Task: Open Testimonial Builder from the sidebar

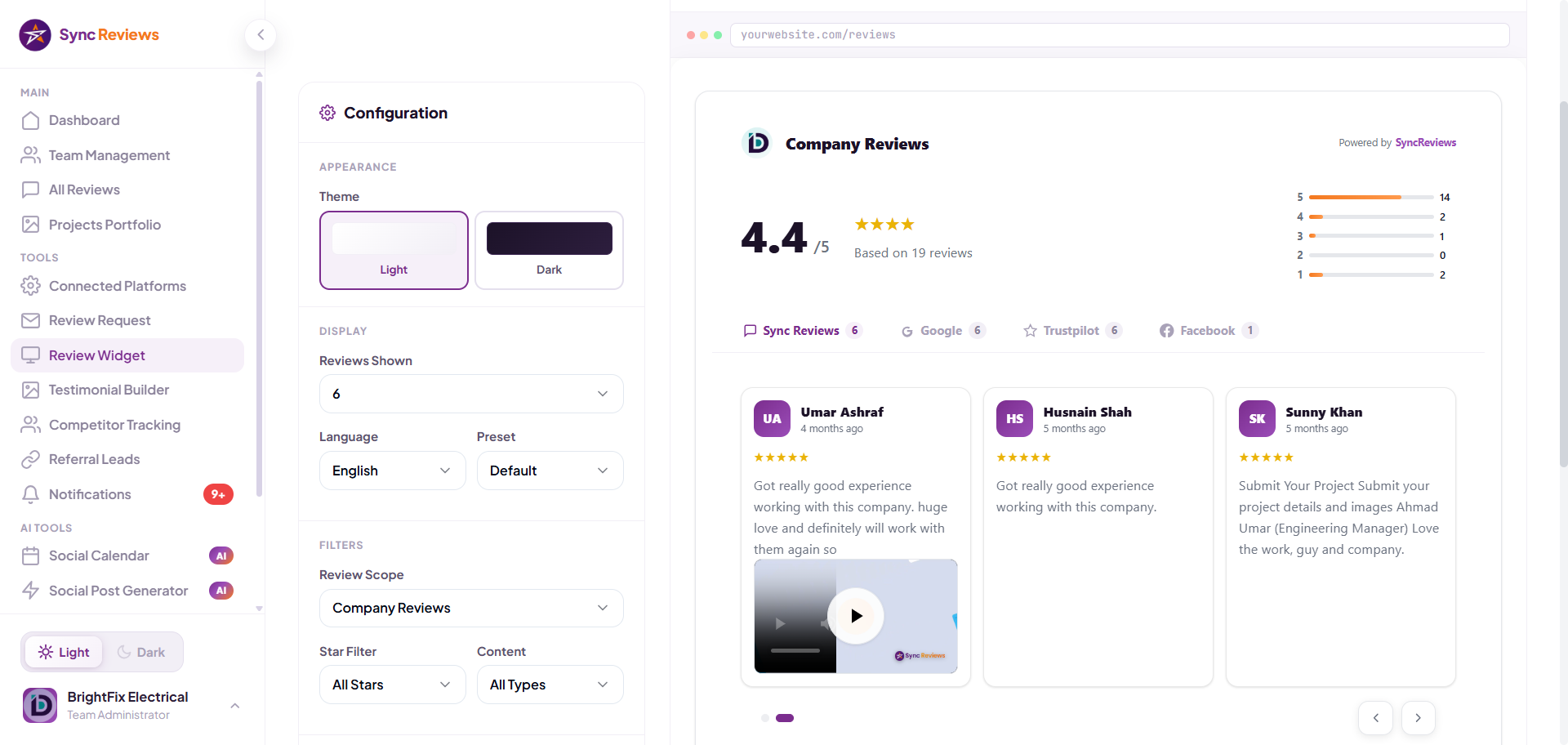Action: [127, 390]
